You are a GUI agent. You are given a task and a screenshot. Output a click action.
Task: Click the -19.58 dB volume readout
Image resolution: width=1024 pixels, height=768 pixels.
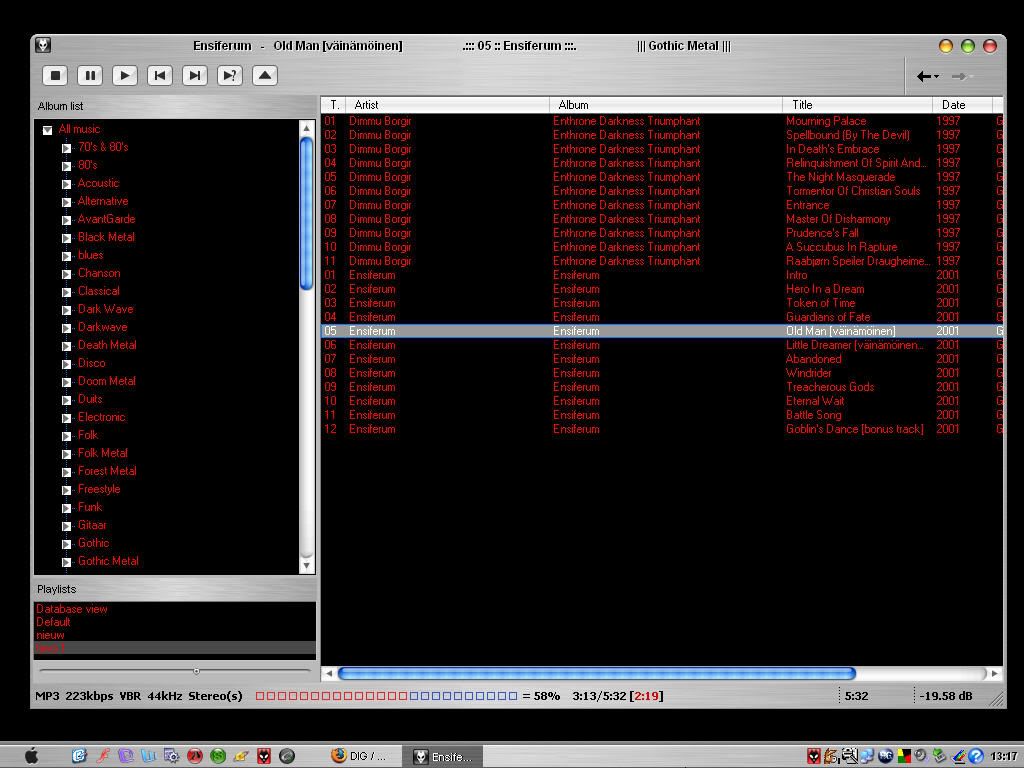pos(946,696)
